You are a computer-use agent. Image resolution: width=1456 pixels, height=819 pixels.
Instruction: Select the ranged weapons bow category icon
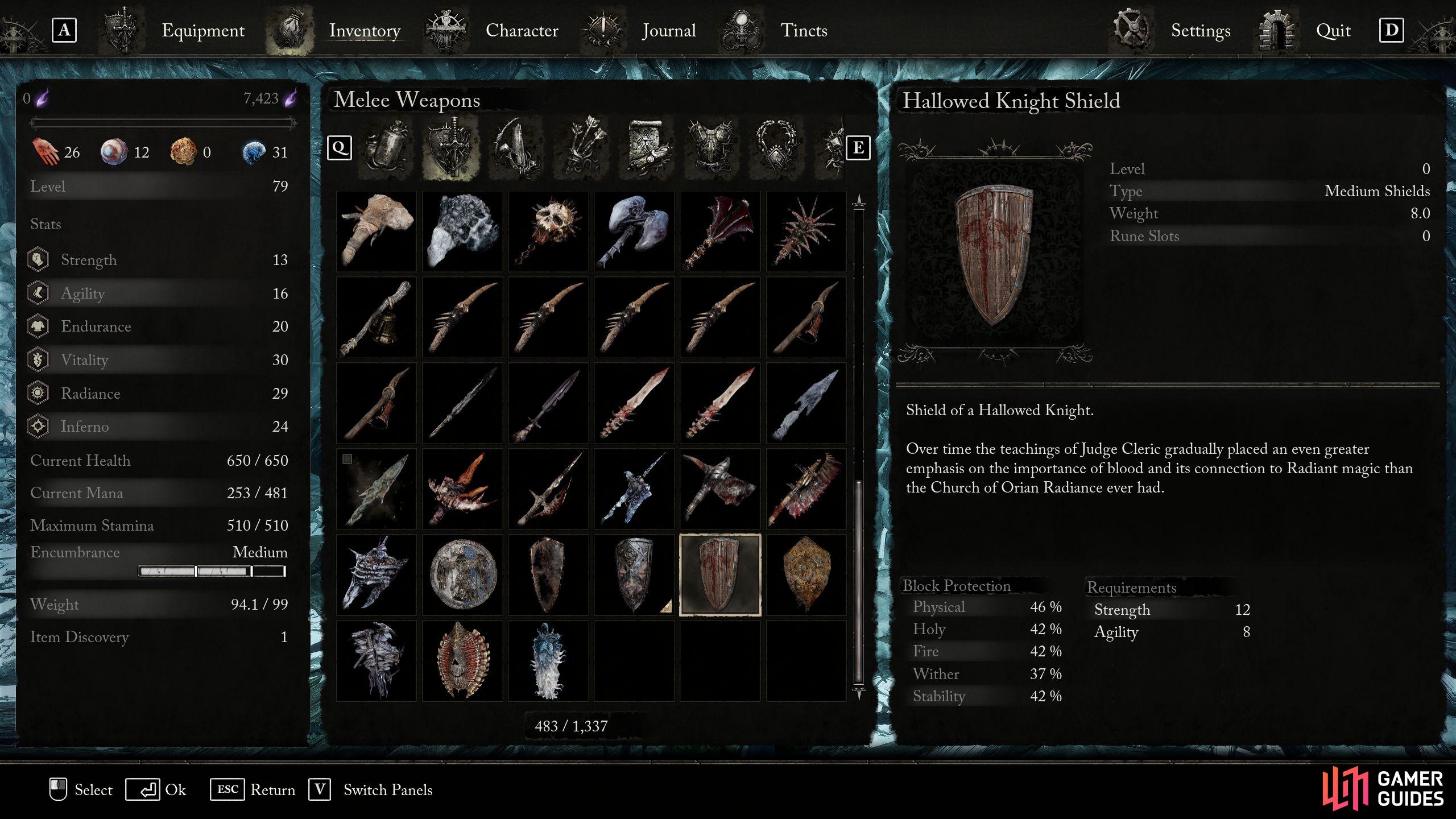(516, 148)
